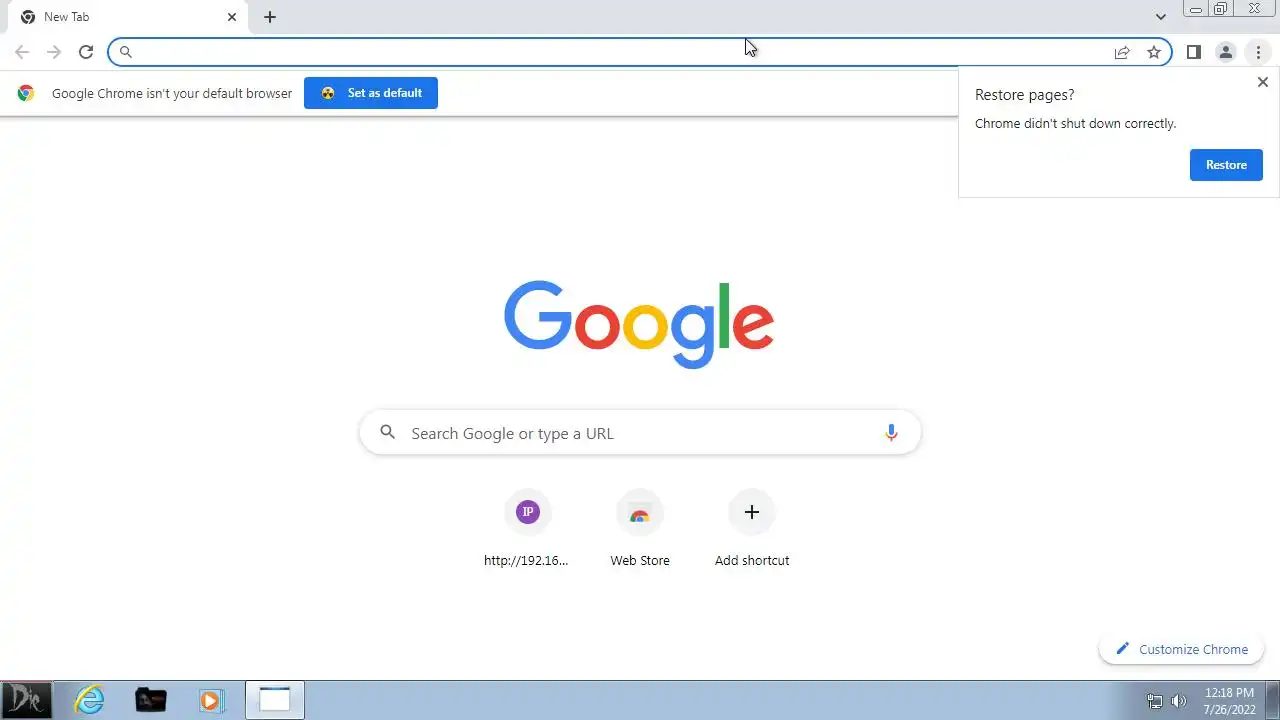Screen dimensions: 1280x720
Task: Click the magnifier icon in Google search box
Action: [388, 433]
